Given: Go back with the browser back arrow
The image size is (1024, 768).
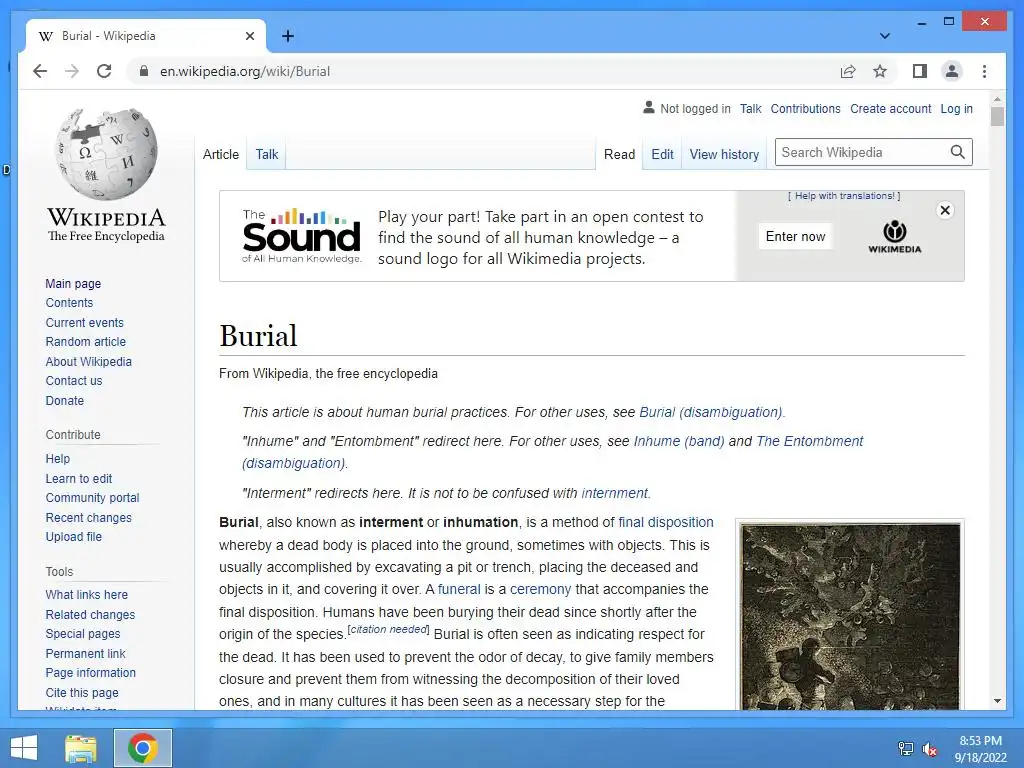Looking at the screenshot, I should [x=40, y=71].
